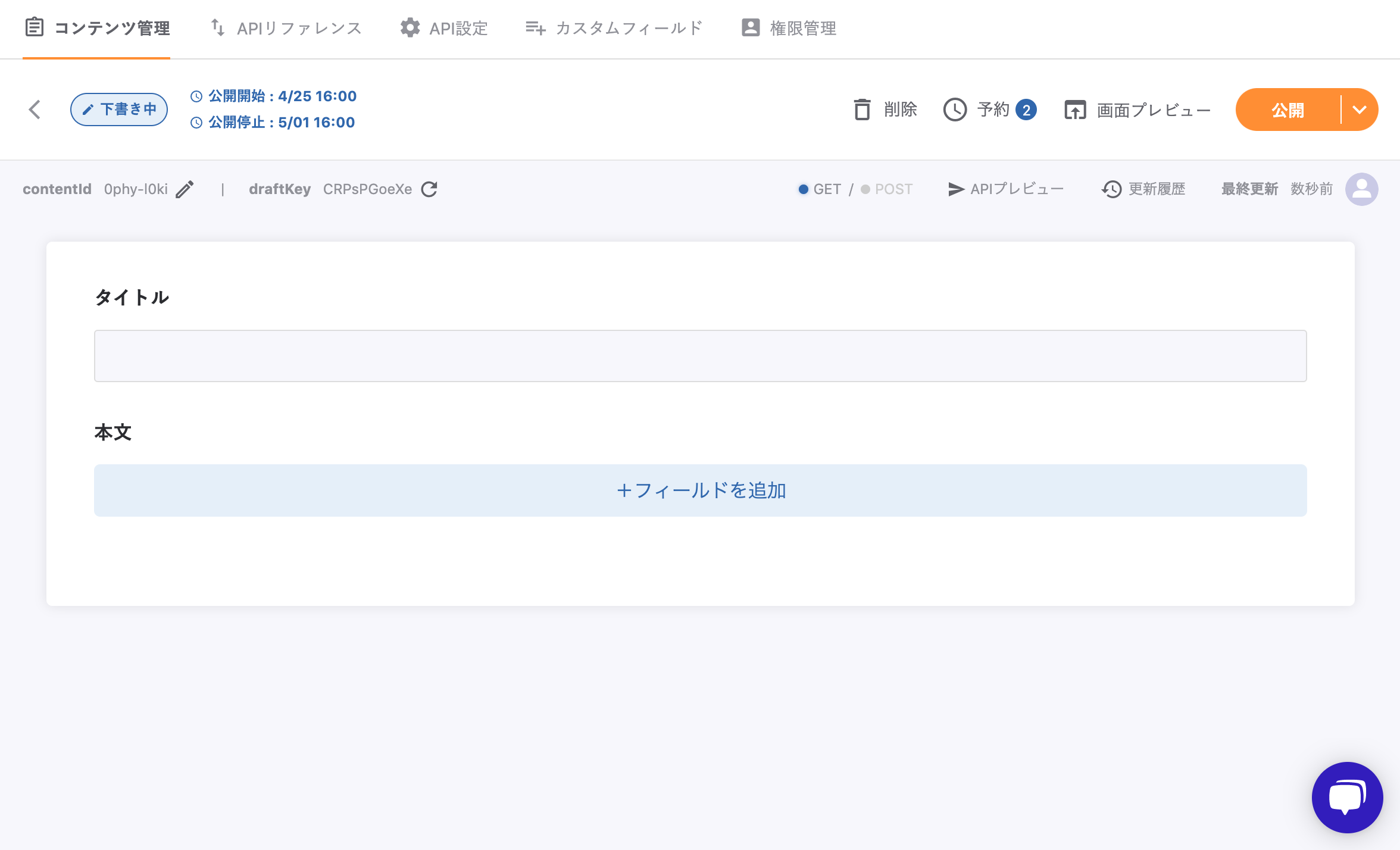This screenshot has height=850, width=1400.
Task: Click into the タイトル input field
Action: click(x=700, y=356)
